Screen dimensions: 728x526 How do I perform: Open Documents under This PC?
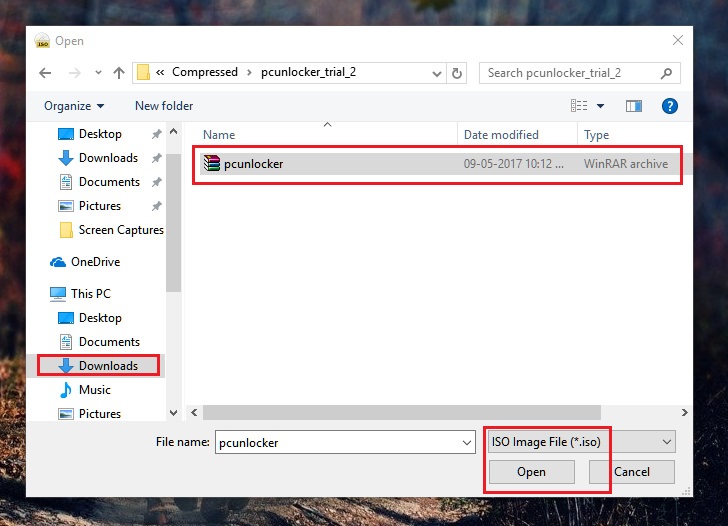point(110,342)
